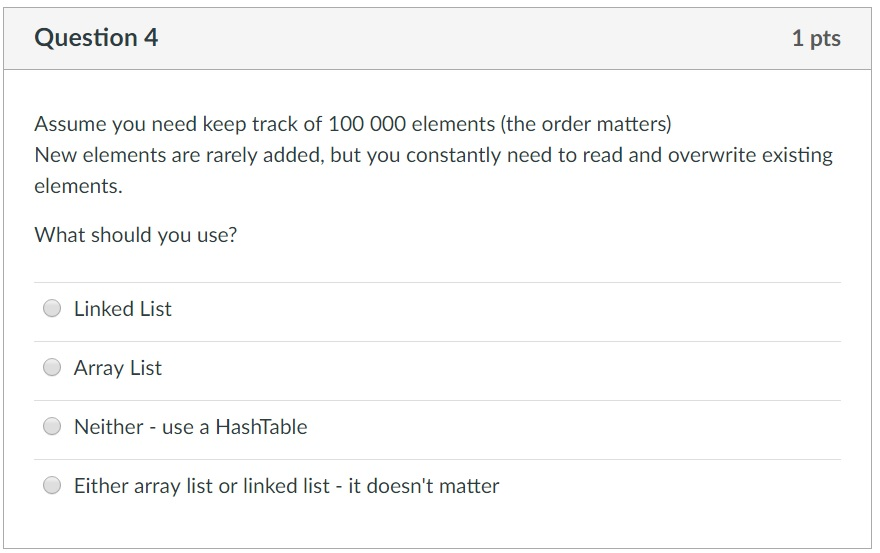The width and height of the screenshot is (880, 553).
Task: Select the Linked List radio button
Action: 52,309
